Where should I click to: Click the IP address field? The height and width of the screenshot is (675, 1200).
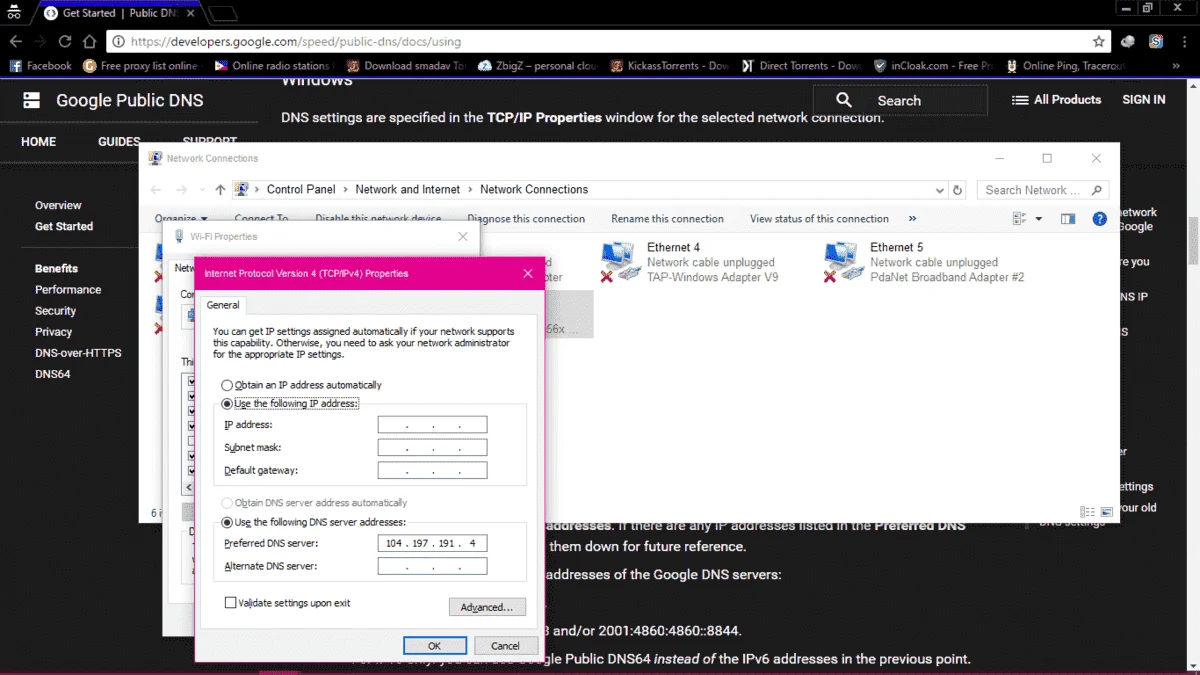point(432,425)
